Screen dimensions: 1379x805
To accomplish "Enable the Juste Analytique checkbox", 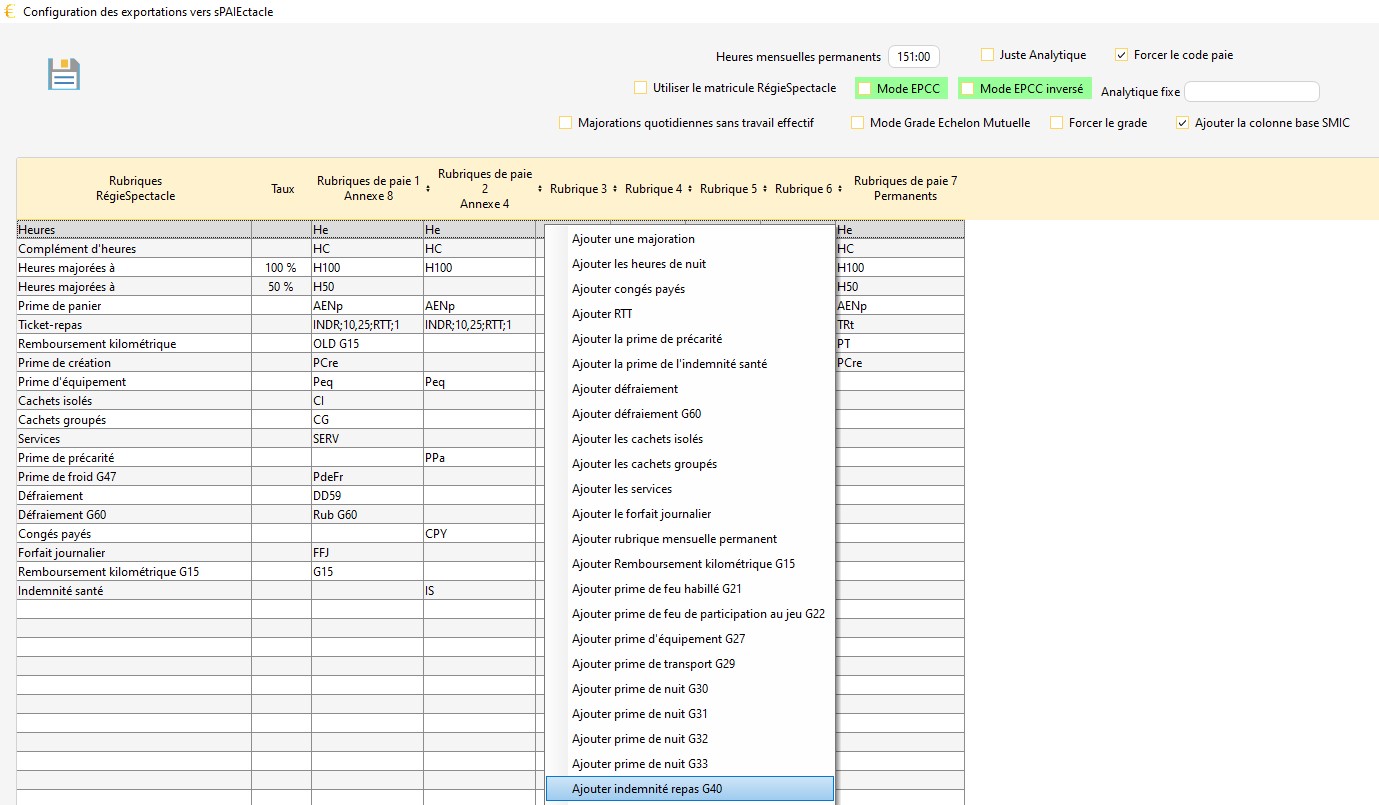I will coord(987,55).
